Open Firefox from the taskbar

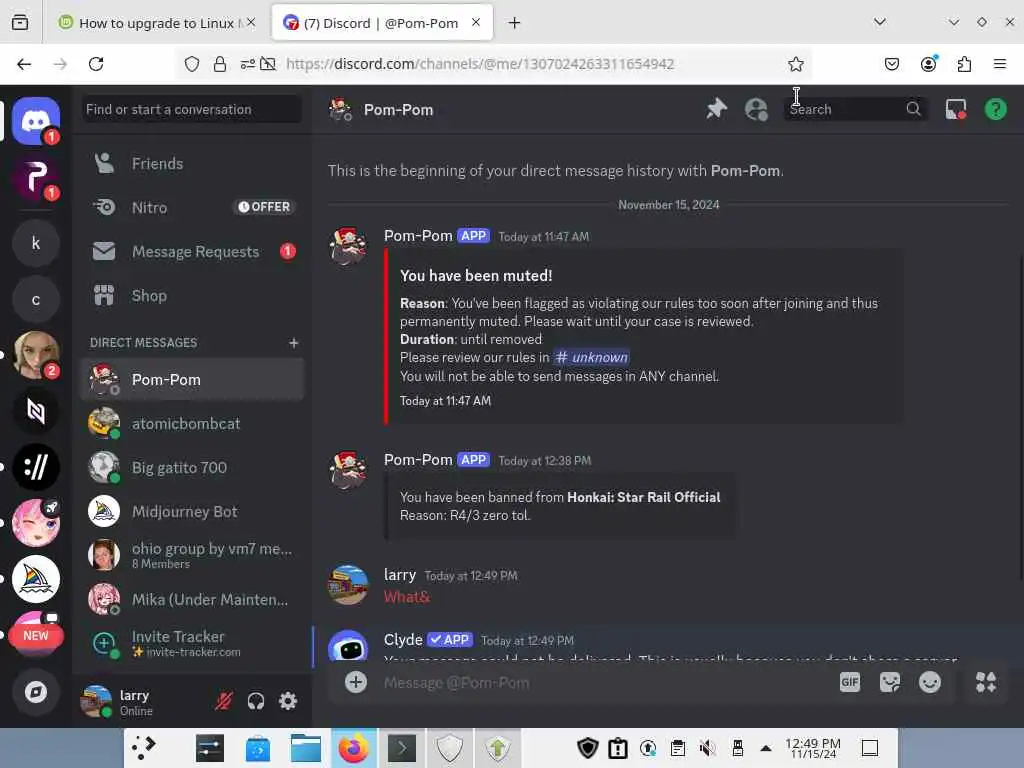(x=353, y=748)
